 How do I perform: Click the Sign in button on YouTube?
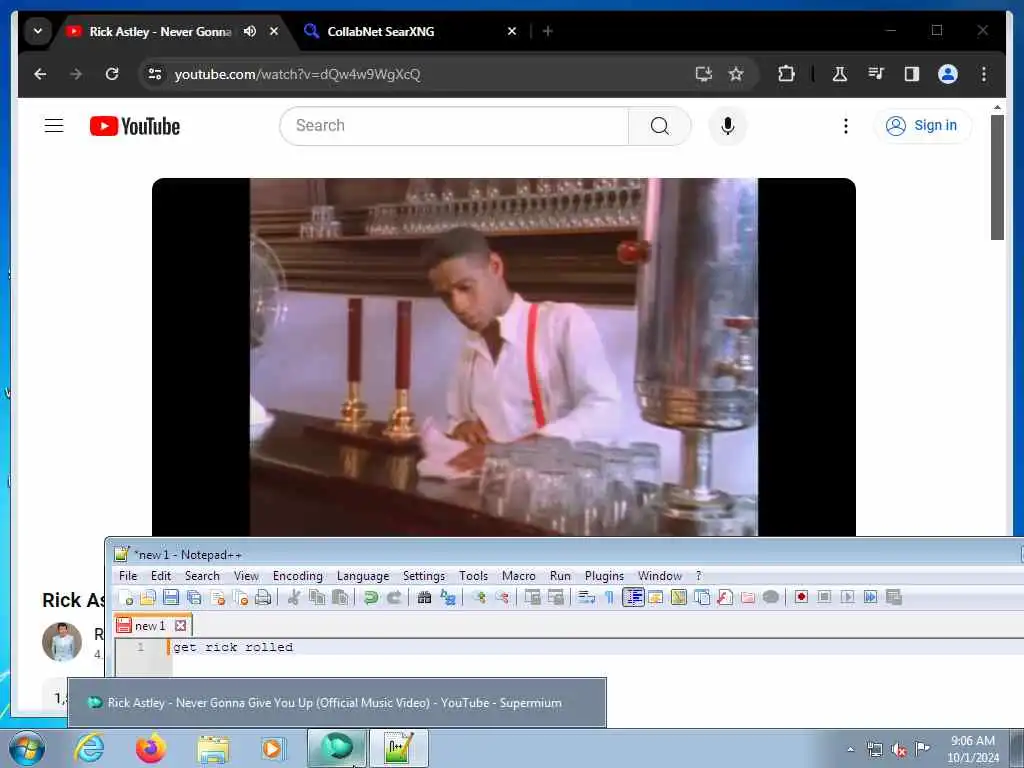922,125
